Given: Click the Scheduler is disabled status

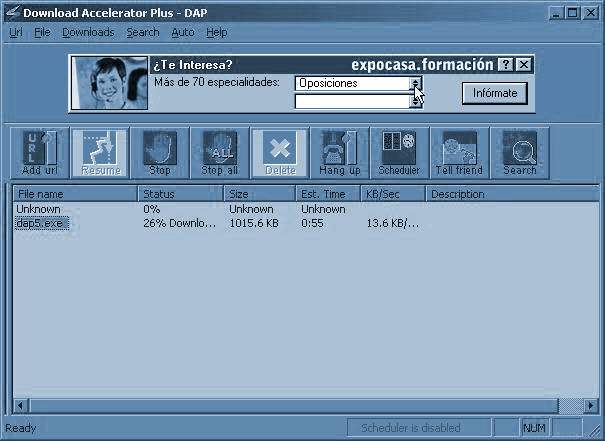Looking at the screenshot, I should (419, 428).
